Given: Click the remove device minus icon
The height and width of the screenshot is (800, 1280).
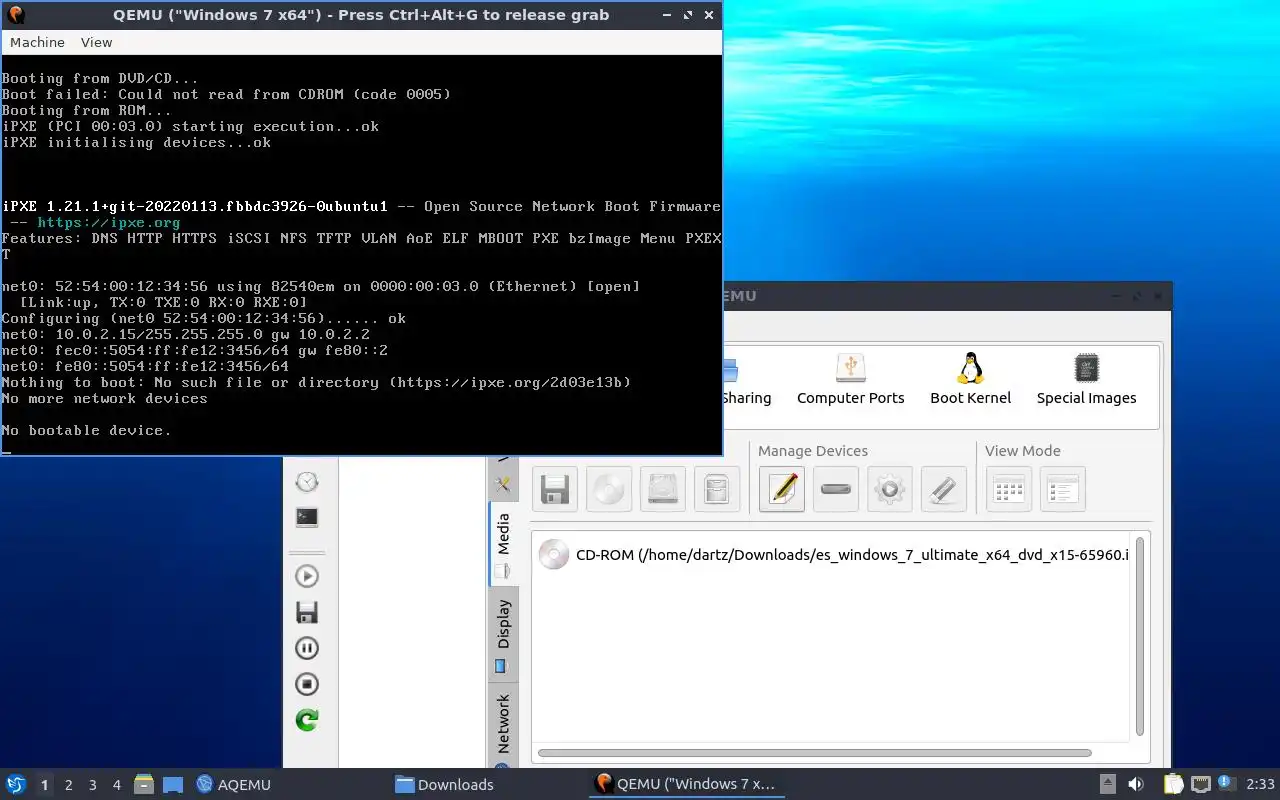Looking at the screenshot, I should 836,489.
